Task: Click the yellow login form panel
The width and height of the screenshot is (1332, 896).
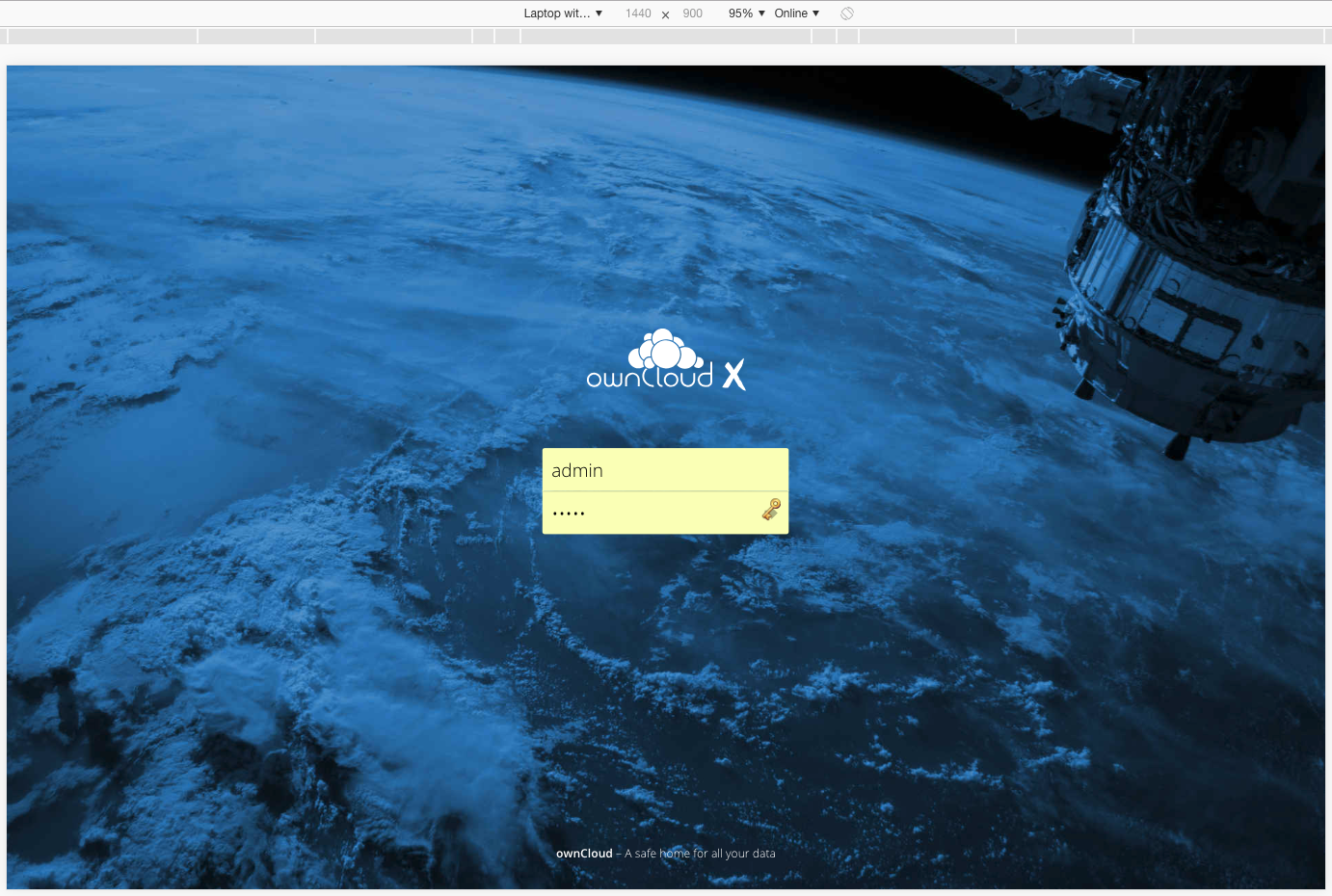Action: click(665, 490)
